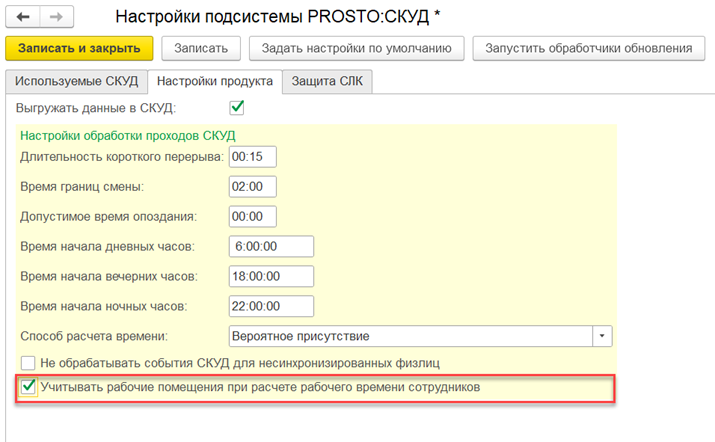The width and height of the screenshot is (715, 442).
Task: Switch to 'Защита СЛК' tab
Action: pyautogui.click(x=328, y=81)
